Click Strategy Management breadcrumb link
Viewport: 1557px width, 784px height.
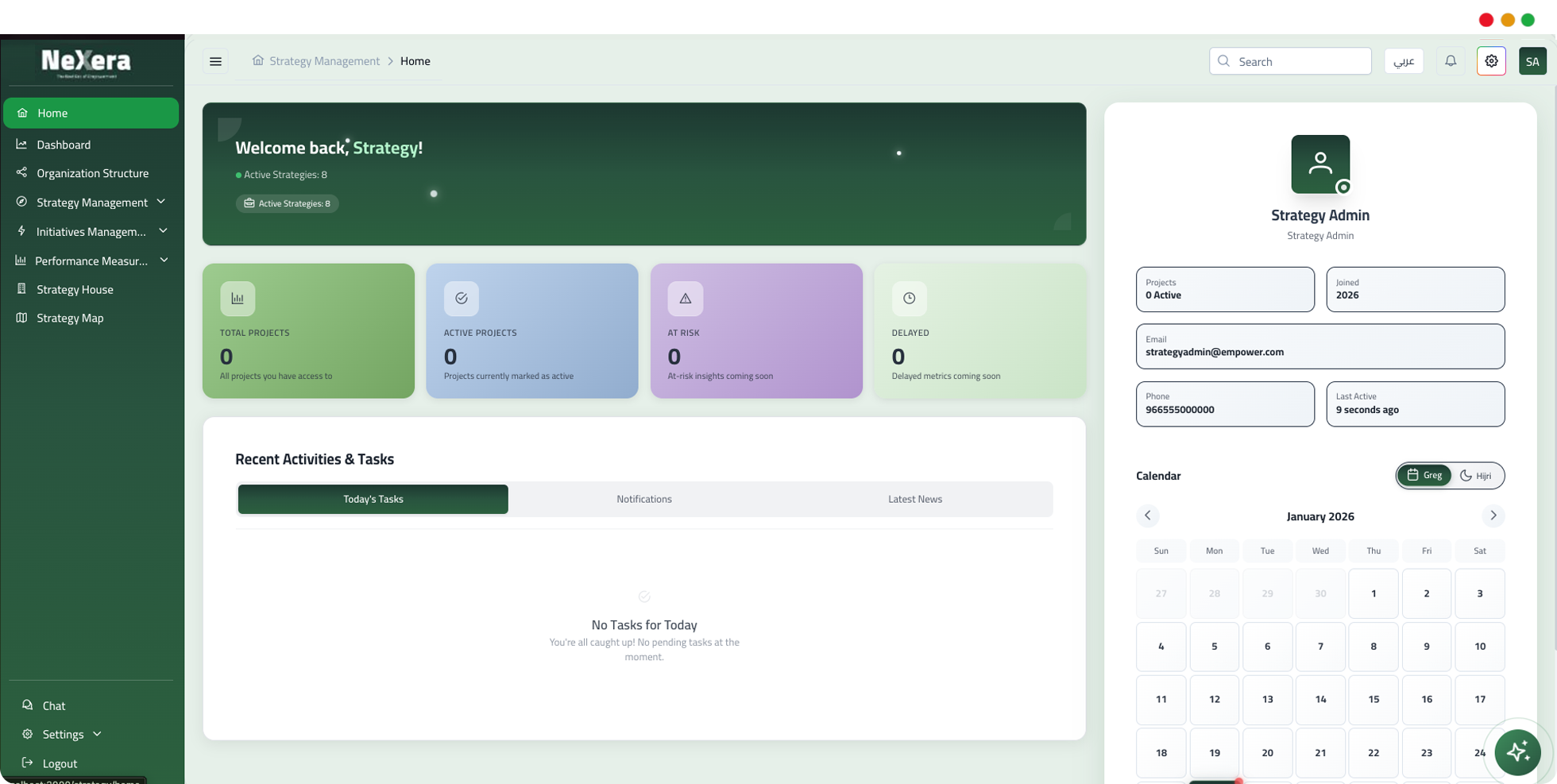click(324, 61)
